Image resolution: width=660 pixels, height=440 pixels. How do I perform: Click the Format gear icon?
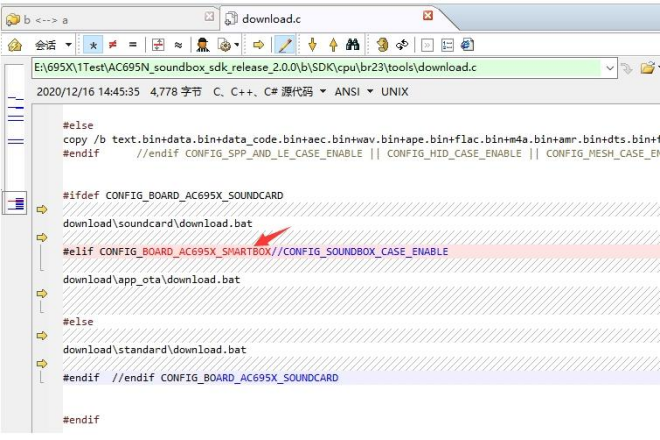(224, 45)
